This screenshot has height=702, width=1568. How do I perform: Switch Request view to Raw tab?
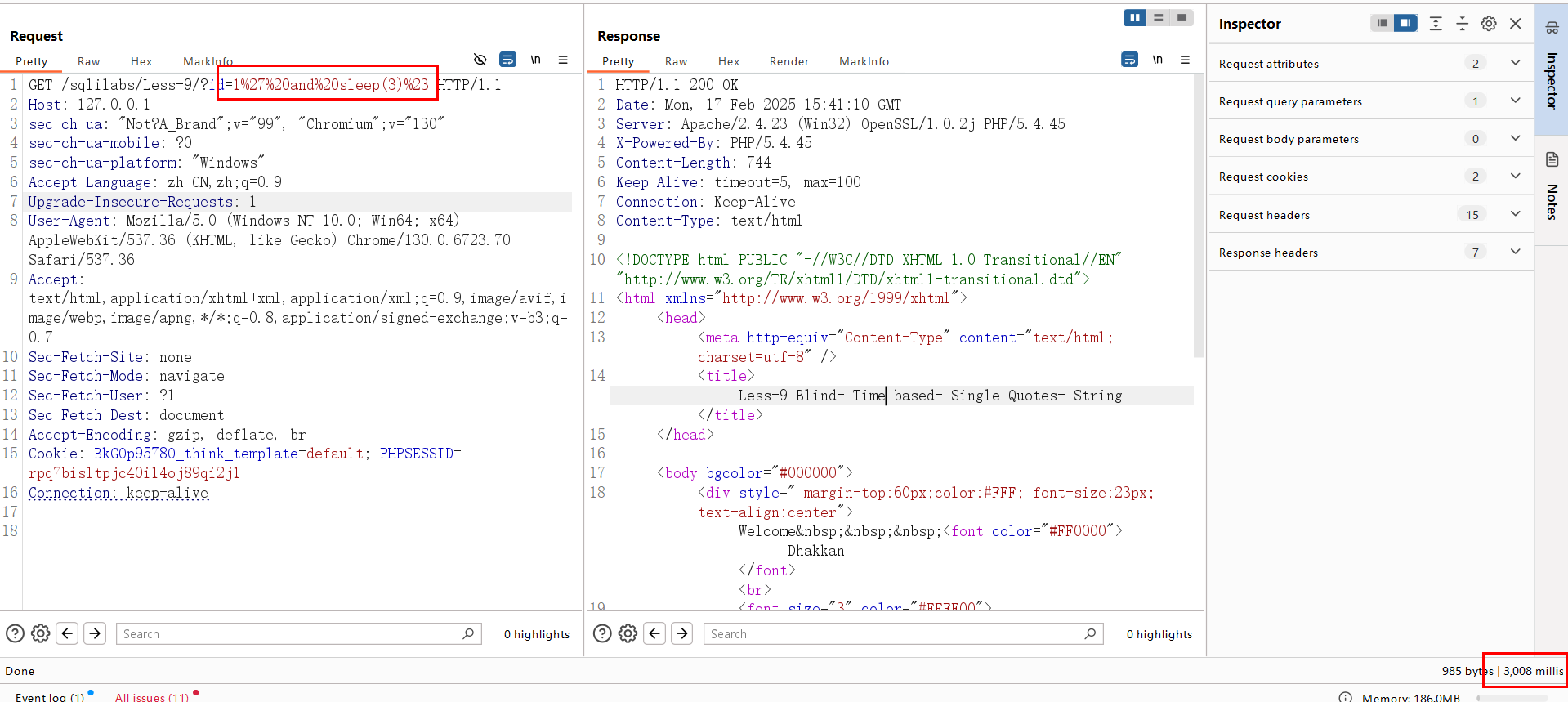pos(88,61)
